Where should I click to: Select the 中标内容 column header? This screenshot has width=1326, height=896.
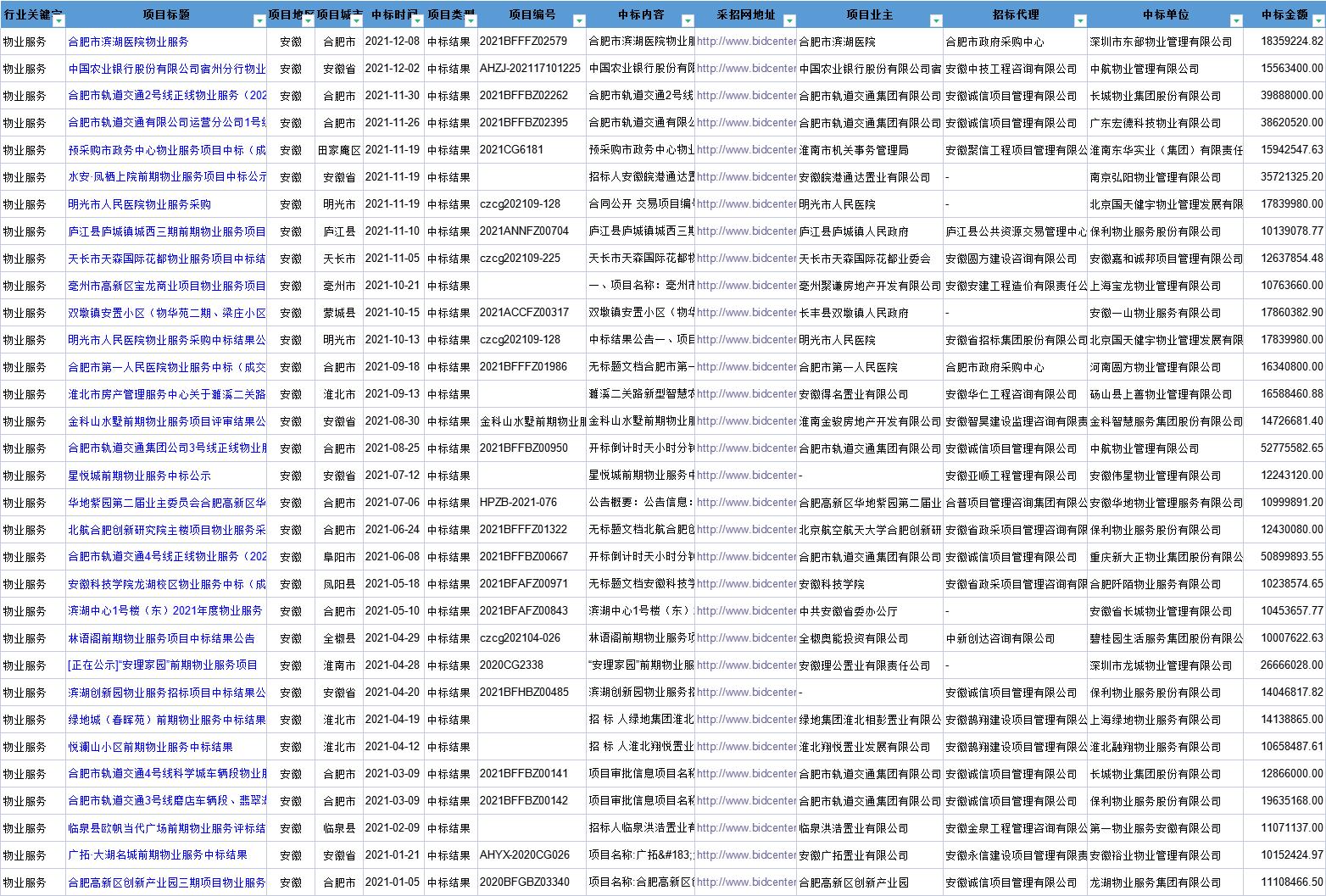pos(640,14)
